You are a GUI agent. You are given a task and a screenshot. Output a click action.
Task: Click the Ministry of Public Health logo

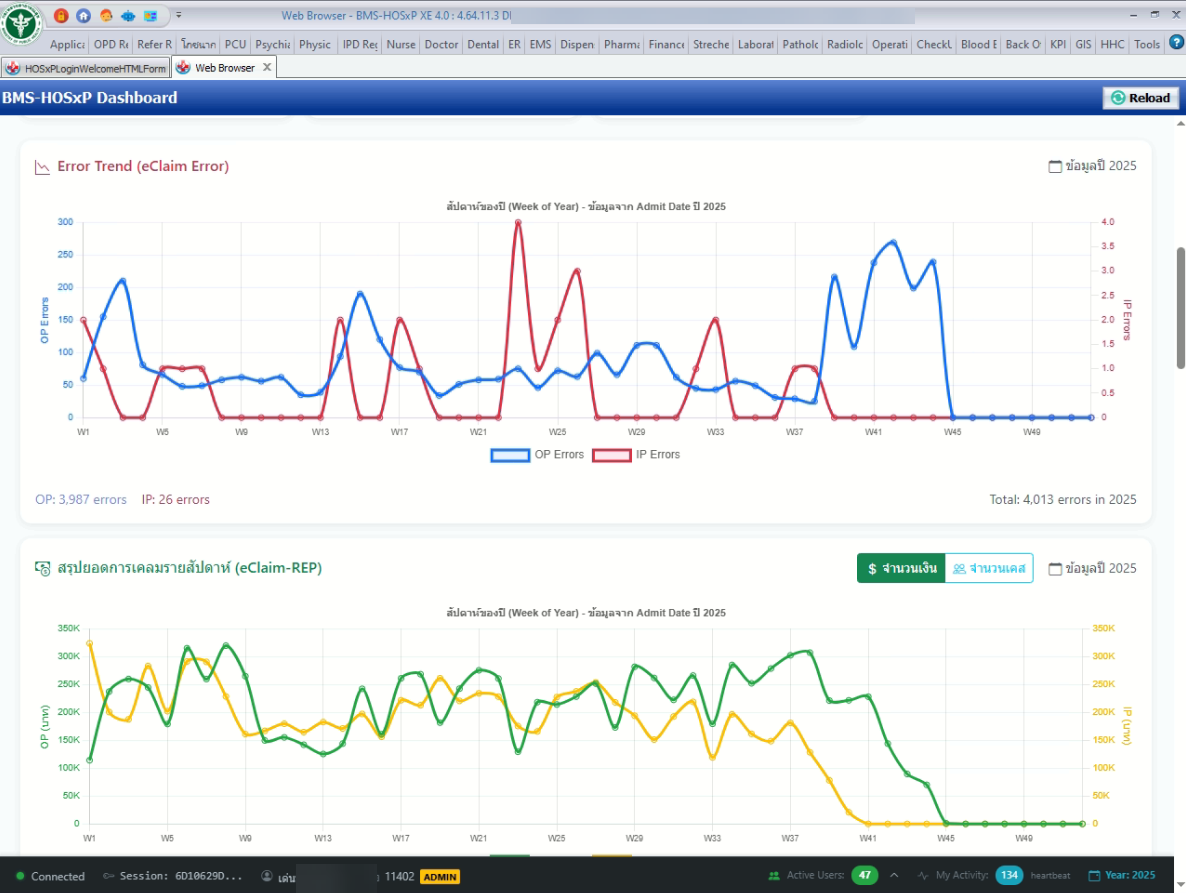tap(22, 24)
